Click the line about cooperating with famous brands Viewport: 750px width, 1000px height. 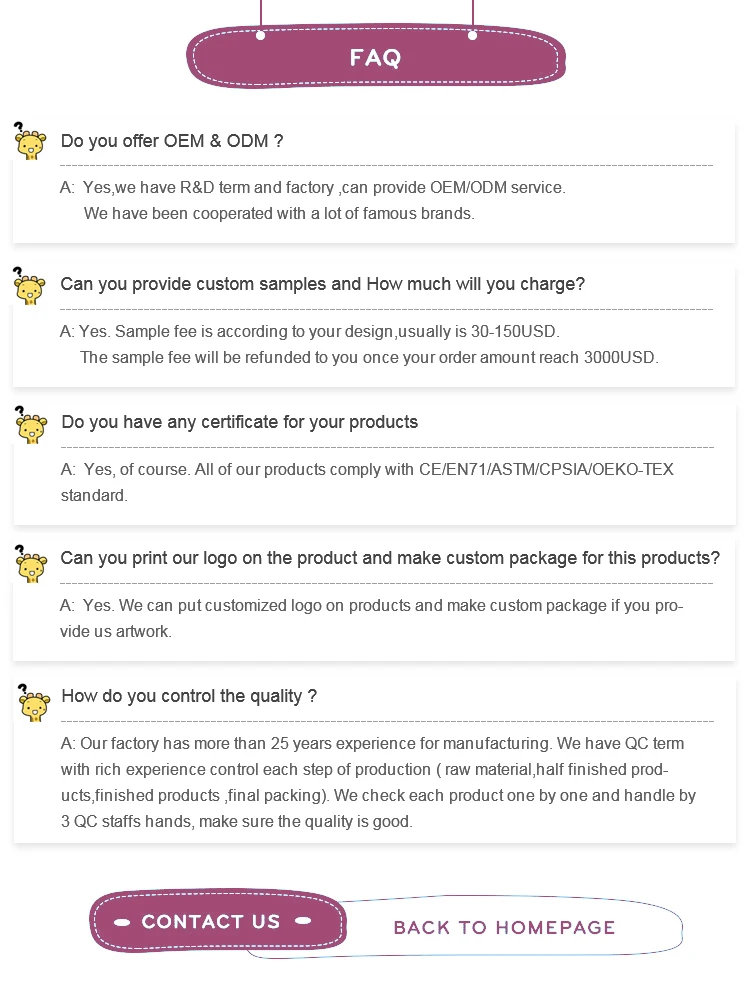(279, 213)
